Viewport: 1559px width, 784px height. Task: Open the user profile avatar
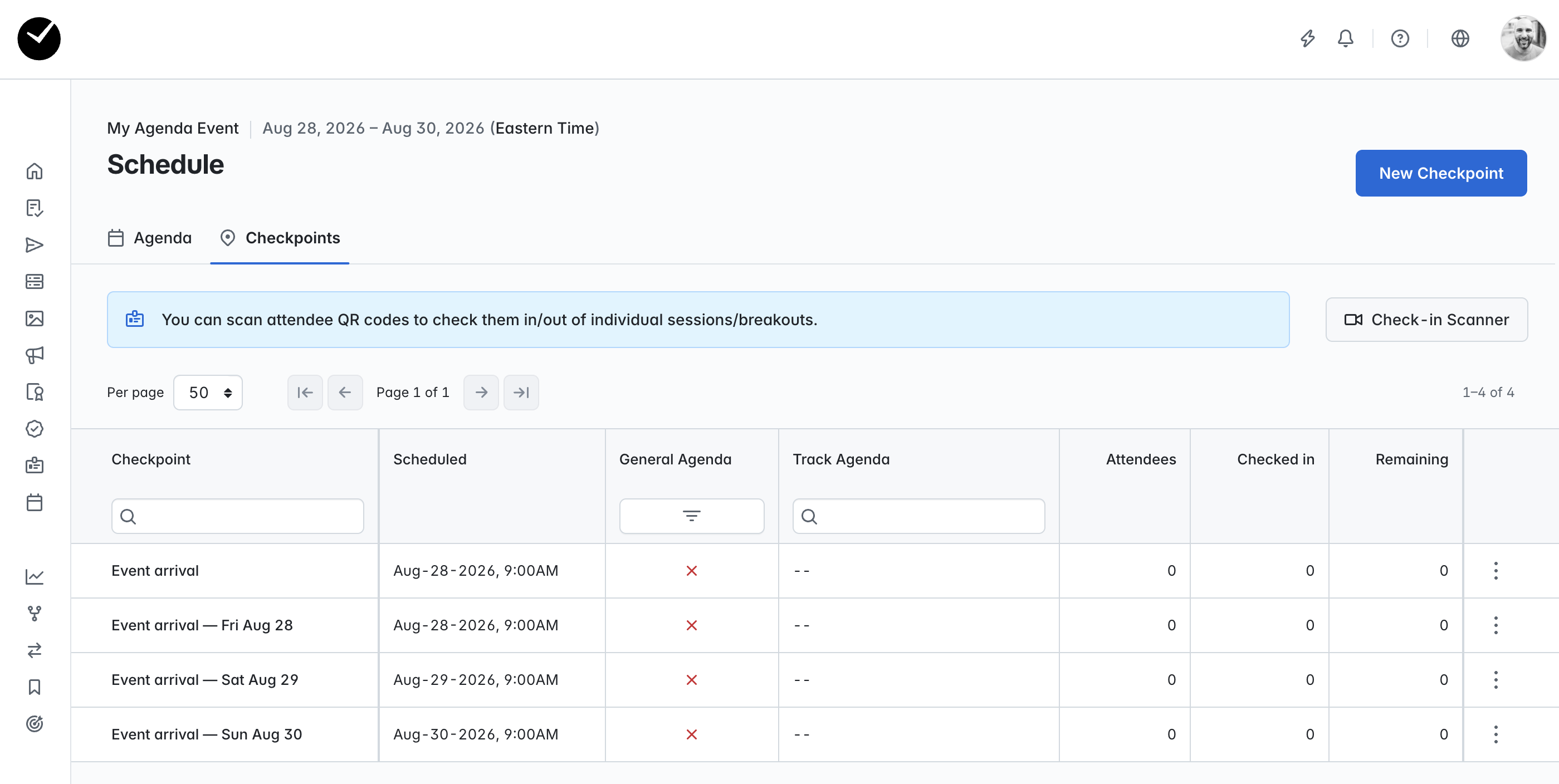click(x=1523, y=39)
